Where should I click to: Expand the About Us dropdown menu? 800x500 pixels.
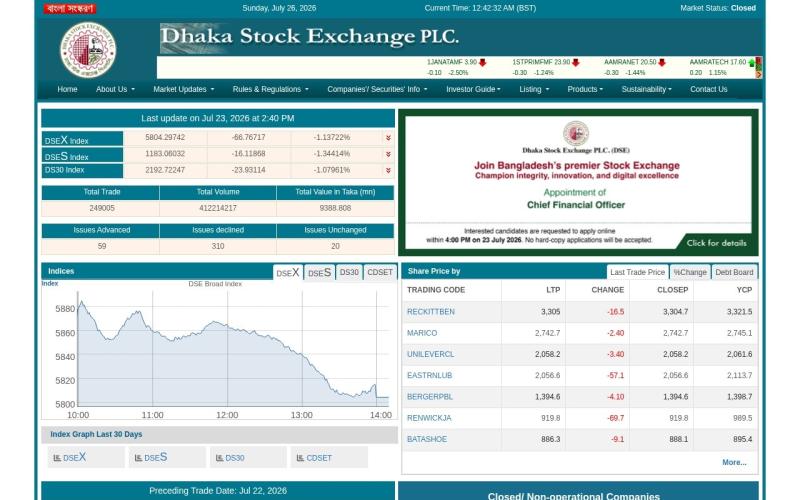click(x=115, y=89)
